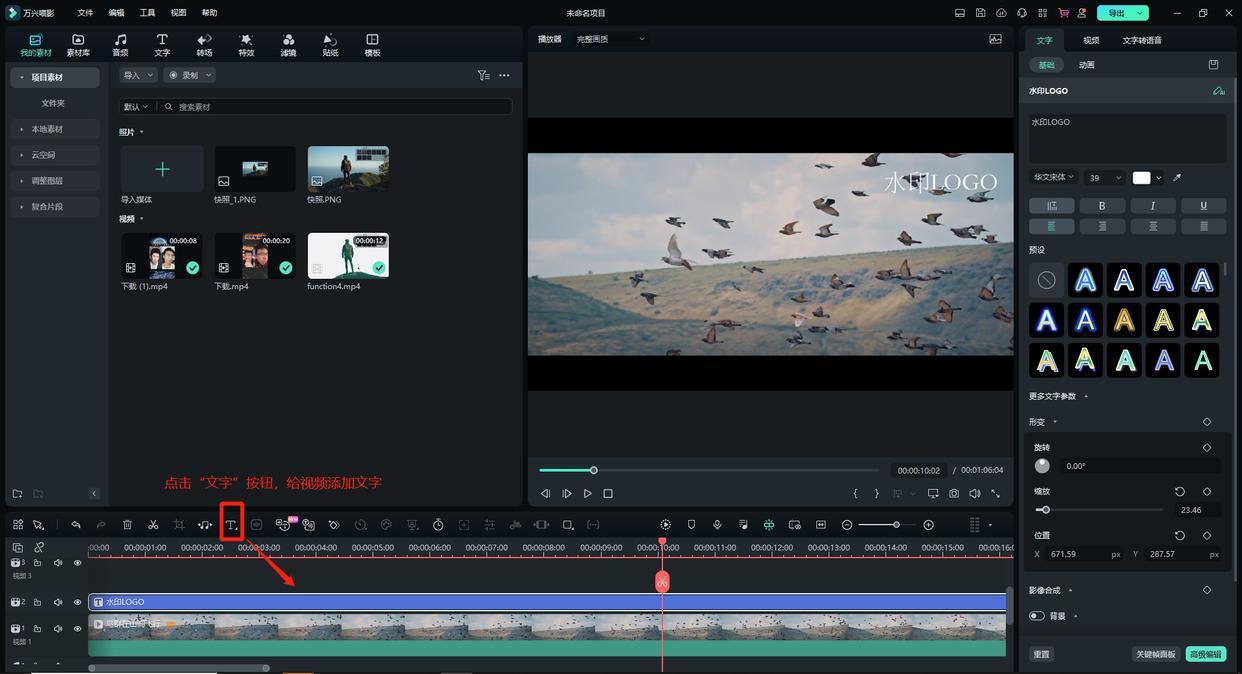The width and height of the screenshot is (1242, 674).
Task: Click the white text color swatch
Action: pos(1141,178)
